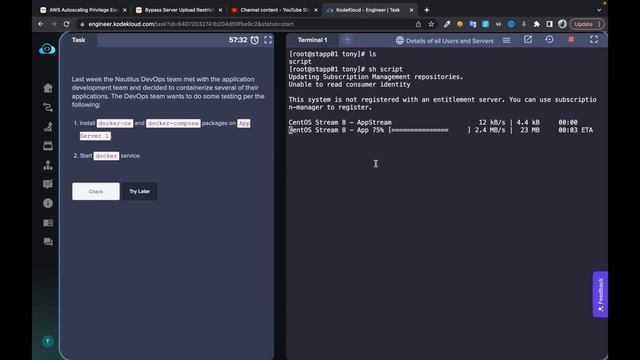Screen dimensions: 640x360
Task: Click the browser back arrow
Action: pyautogui.click(x=40, y=24)
